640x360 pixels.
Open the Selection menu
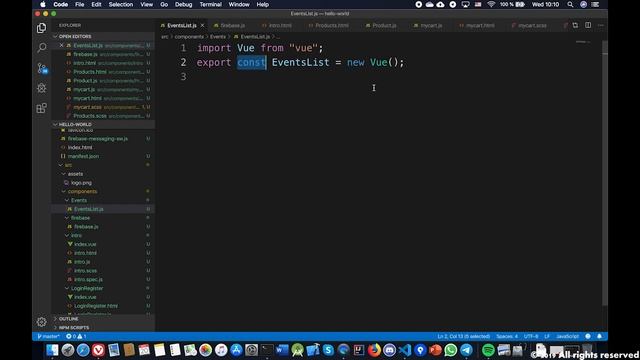coord(120,4)
